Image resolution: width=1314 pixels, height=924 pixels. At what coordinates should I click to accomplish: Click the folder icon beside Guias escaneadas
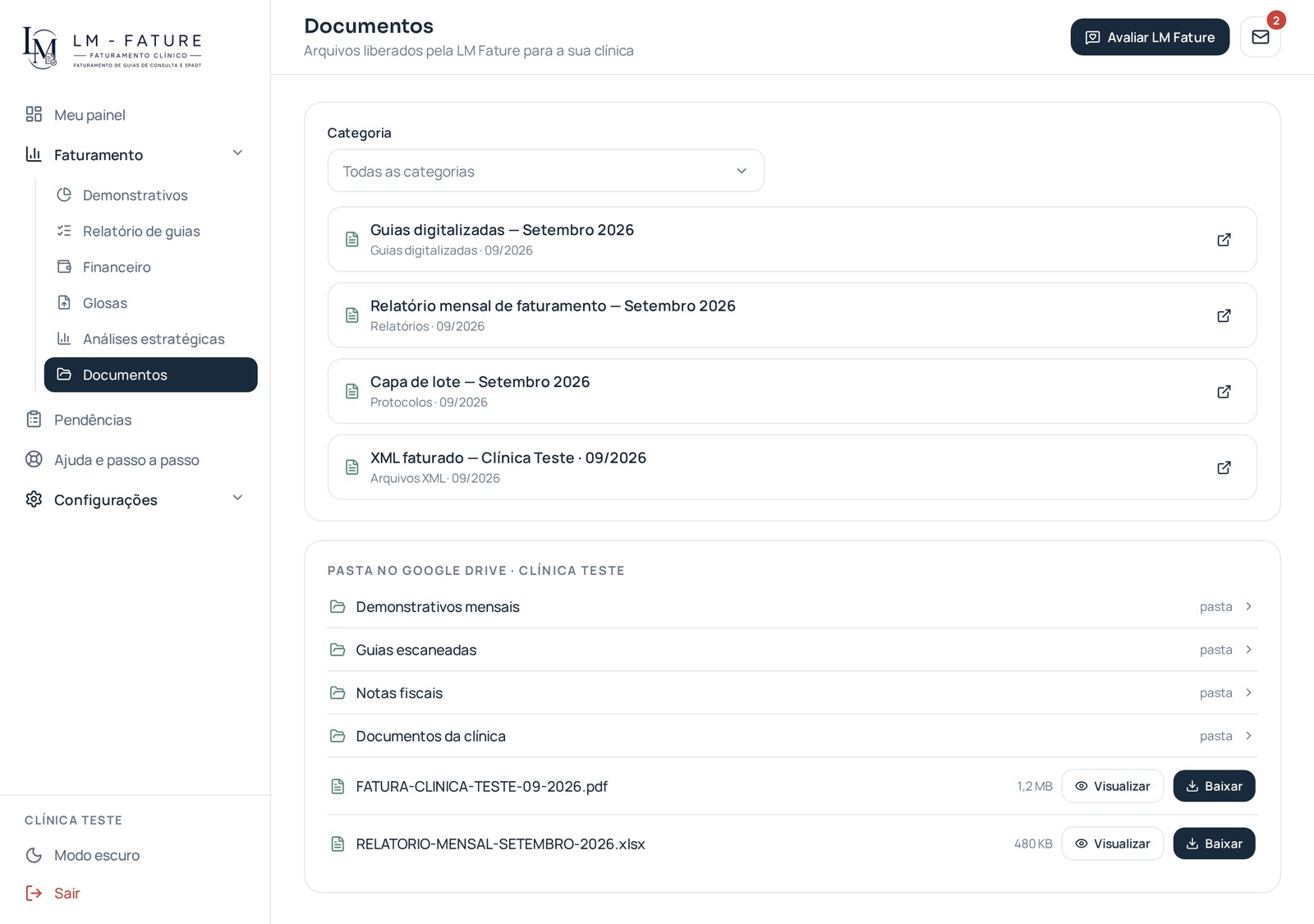(338, 650)
